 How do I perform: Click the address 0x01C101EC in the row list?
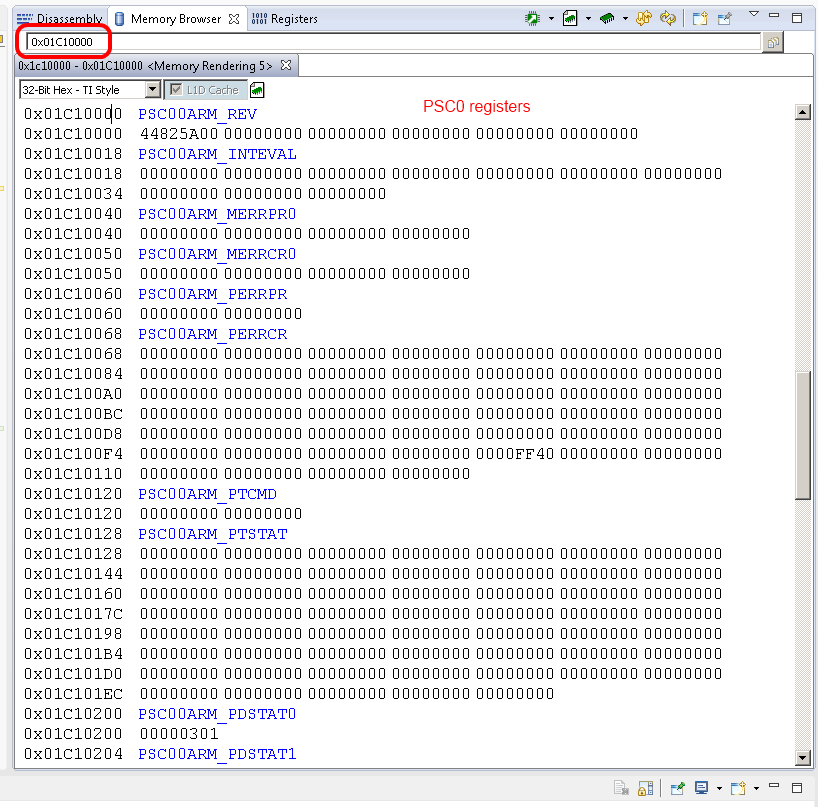pyautogui.click(x=73, y=694)
